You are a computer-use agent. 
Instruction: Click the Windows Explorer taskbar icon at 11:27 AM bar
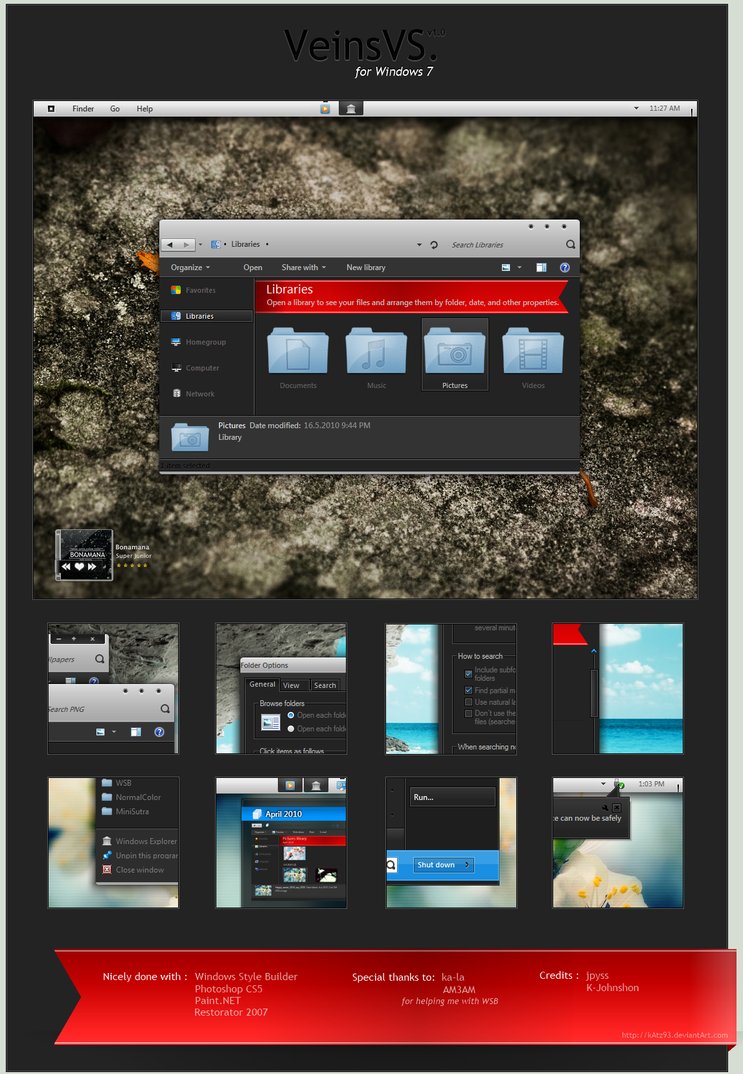point(351,108)
